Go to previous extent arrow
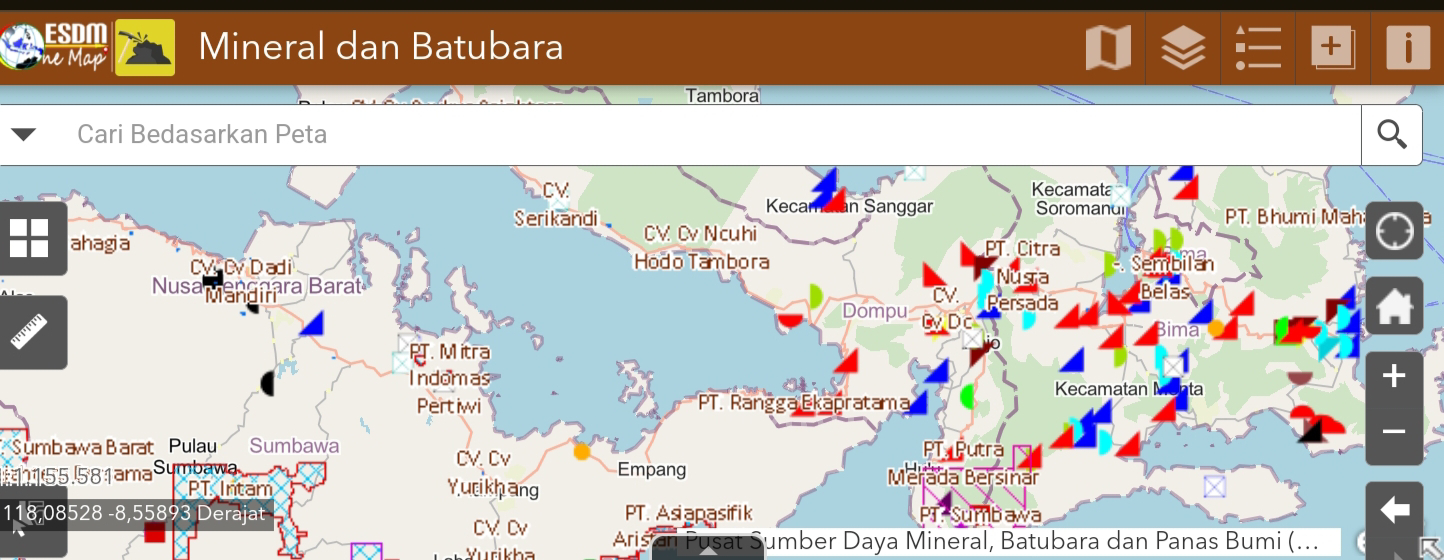 [1394, 511]
